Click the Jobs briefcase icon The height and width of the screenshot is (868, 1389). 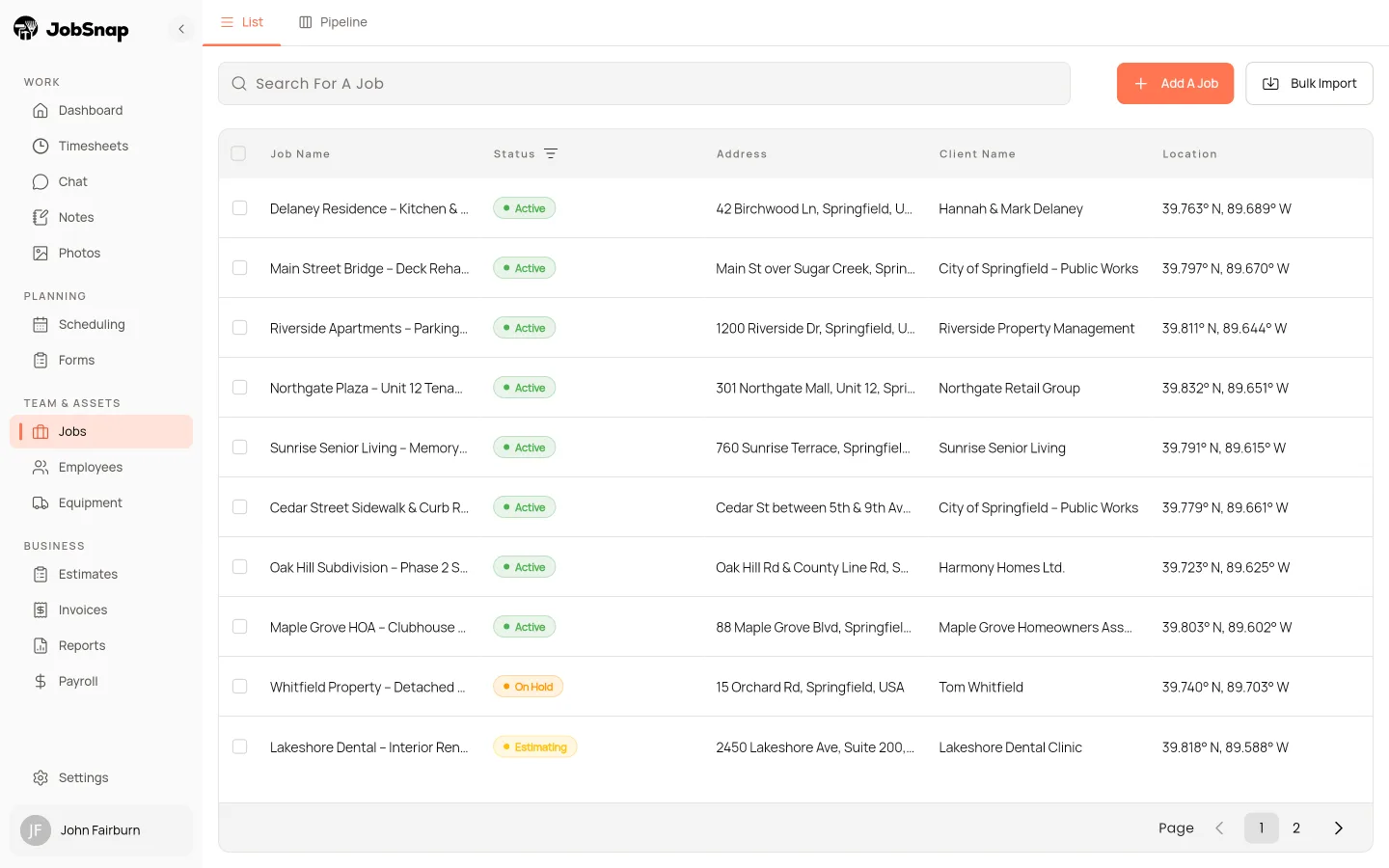point(41,431)
